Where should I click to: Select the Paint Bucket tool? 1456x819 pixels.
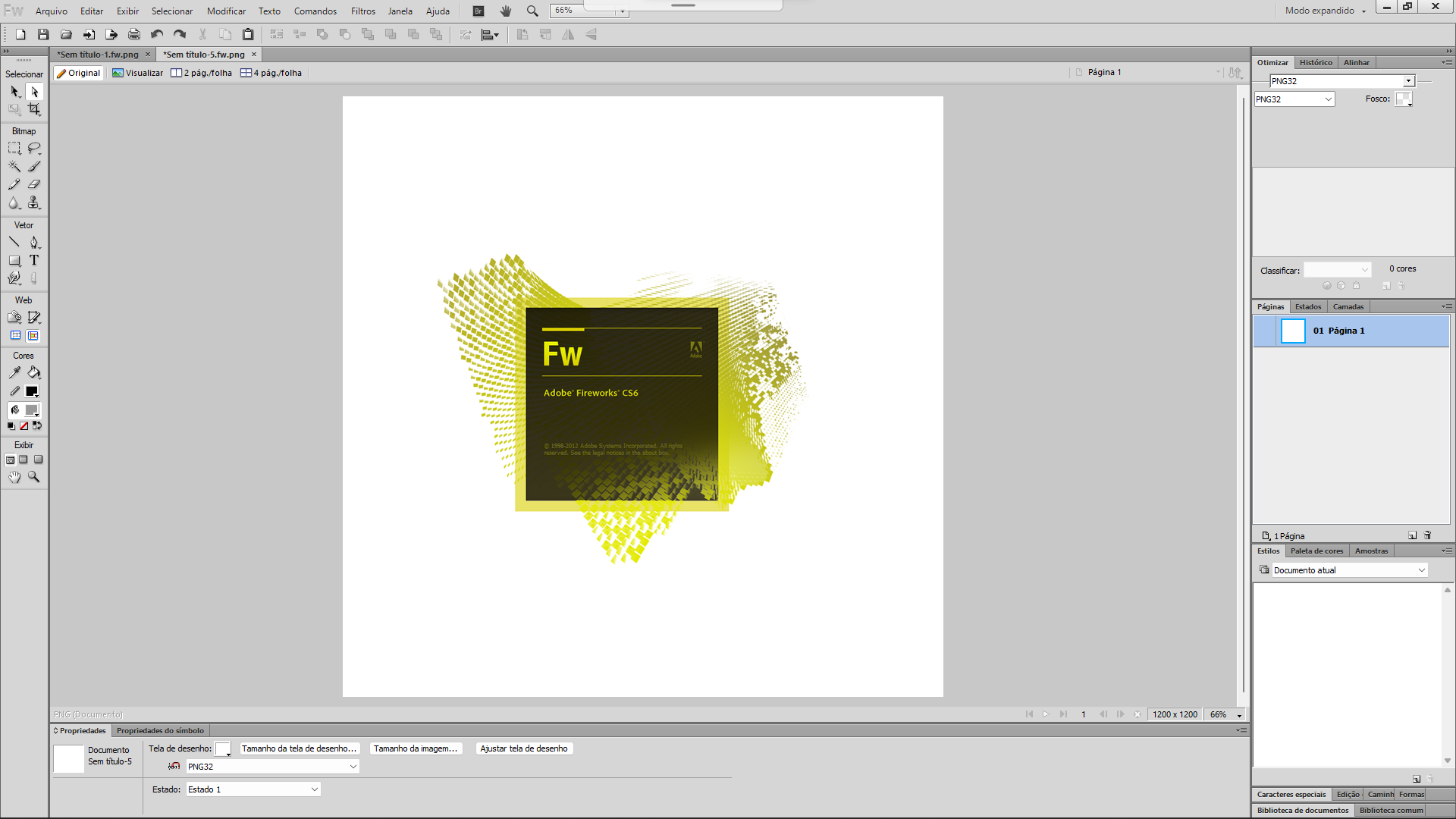pos(34,372)
